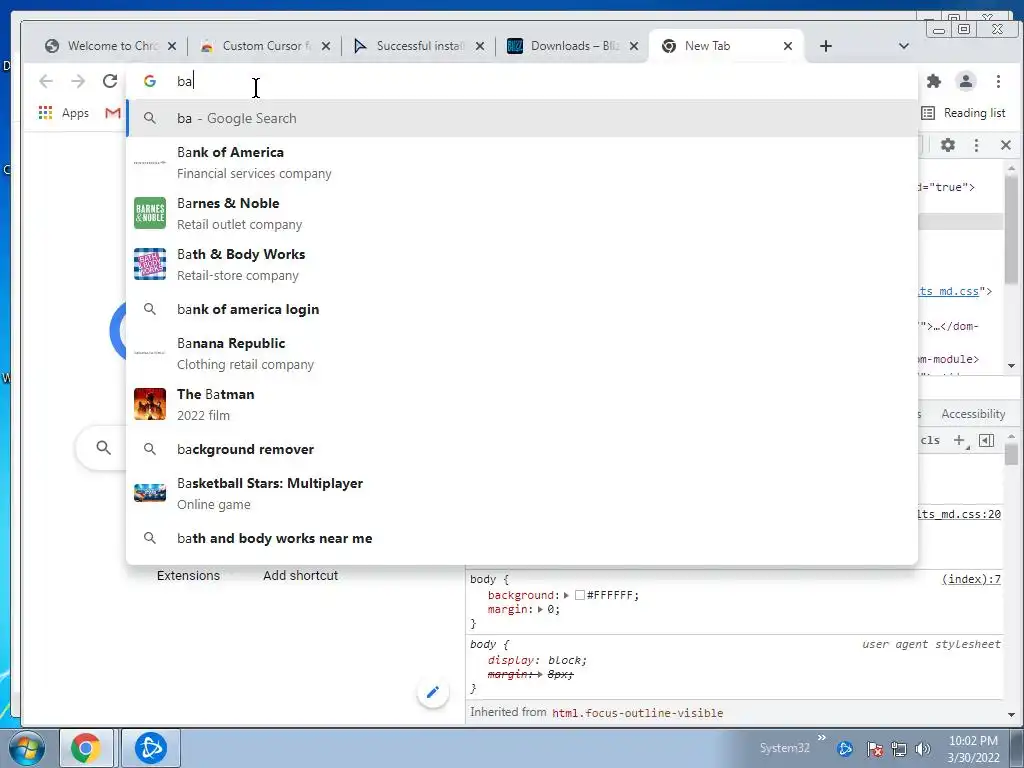Click the network tray icon

click(x=899, y=749)
